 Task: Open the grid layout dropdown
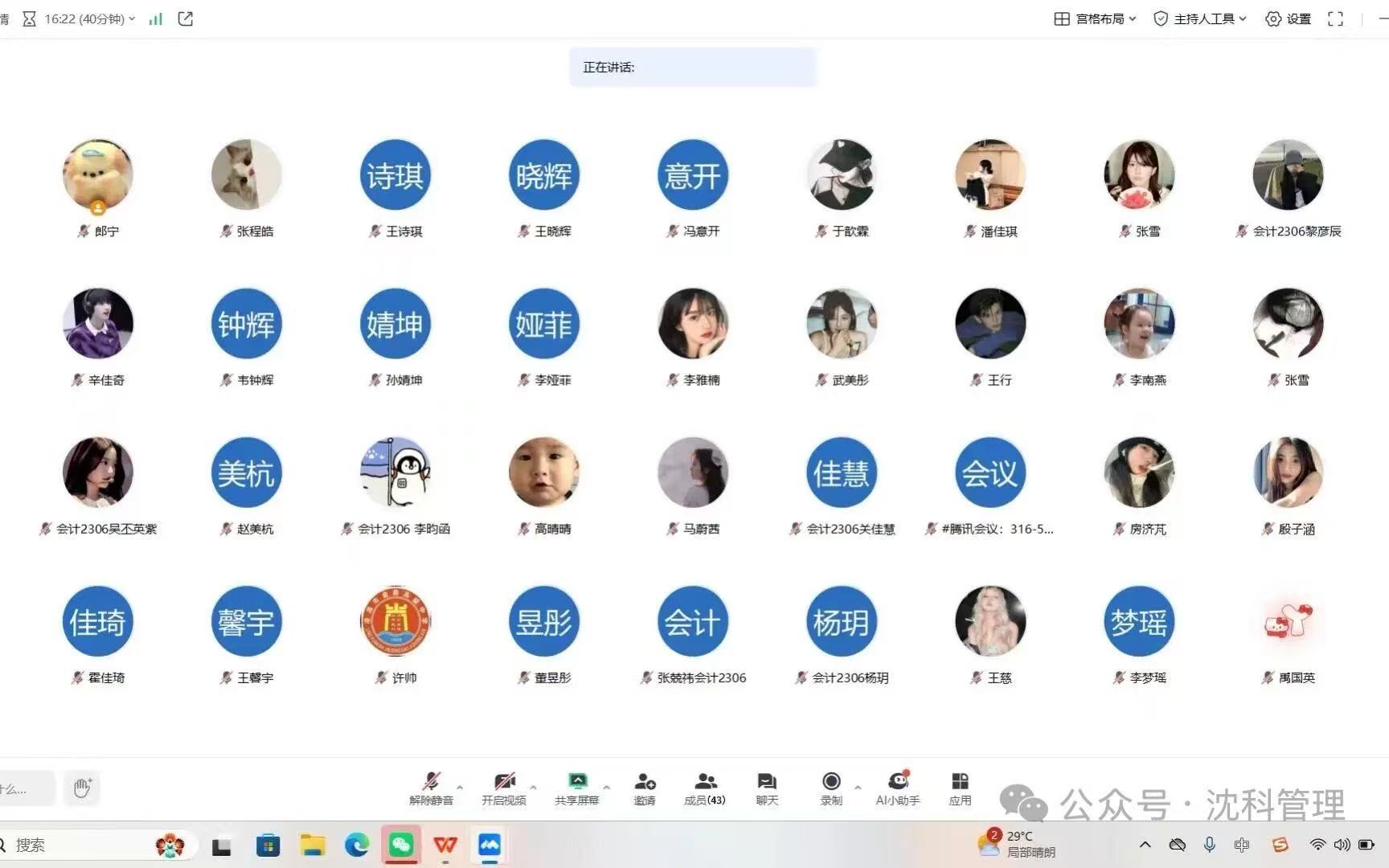point(1095,18)
